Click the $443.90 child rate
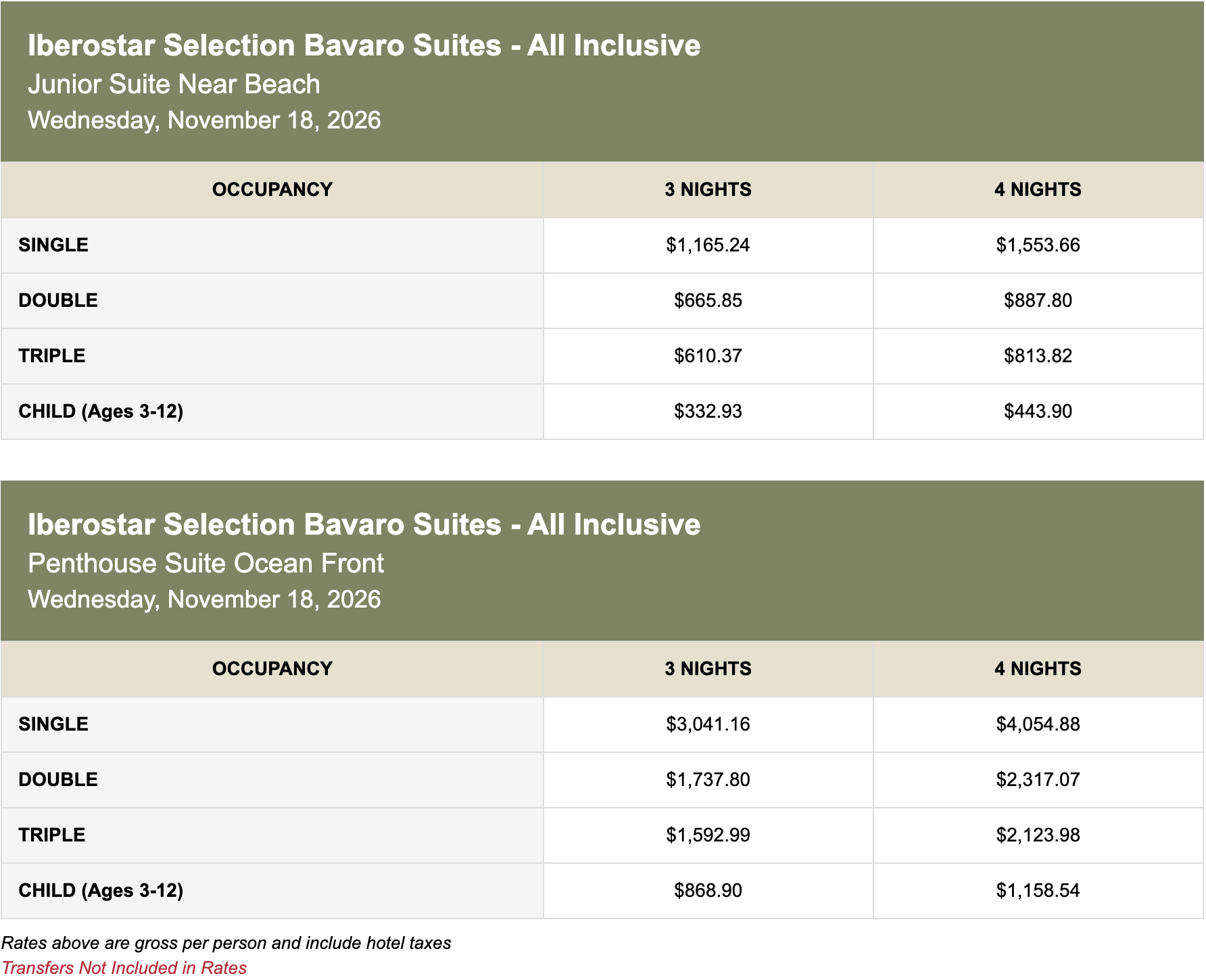 (1038, 412)
